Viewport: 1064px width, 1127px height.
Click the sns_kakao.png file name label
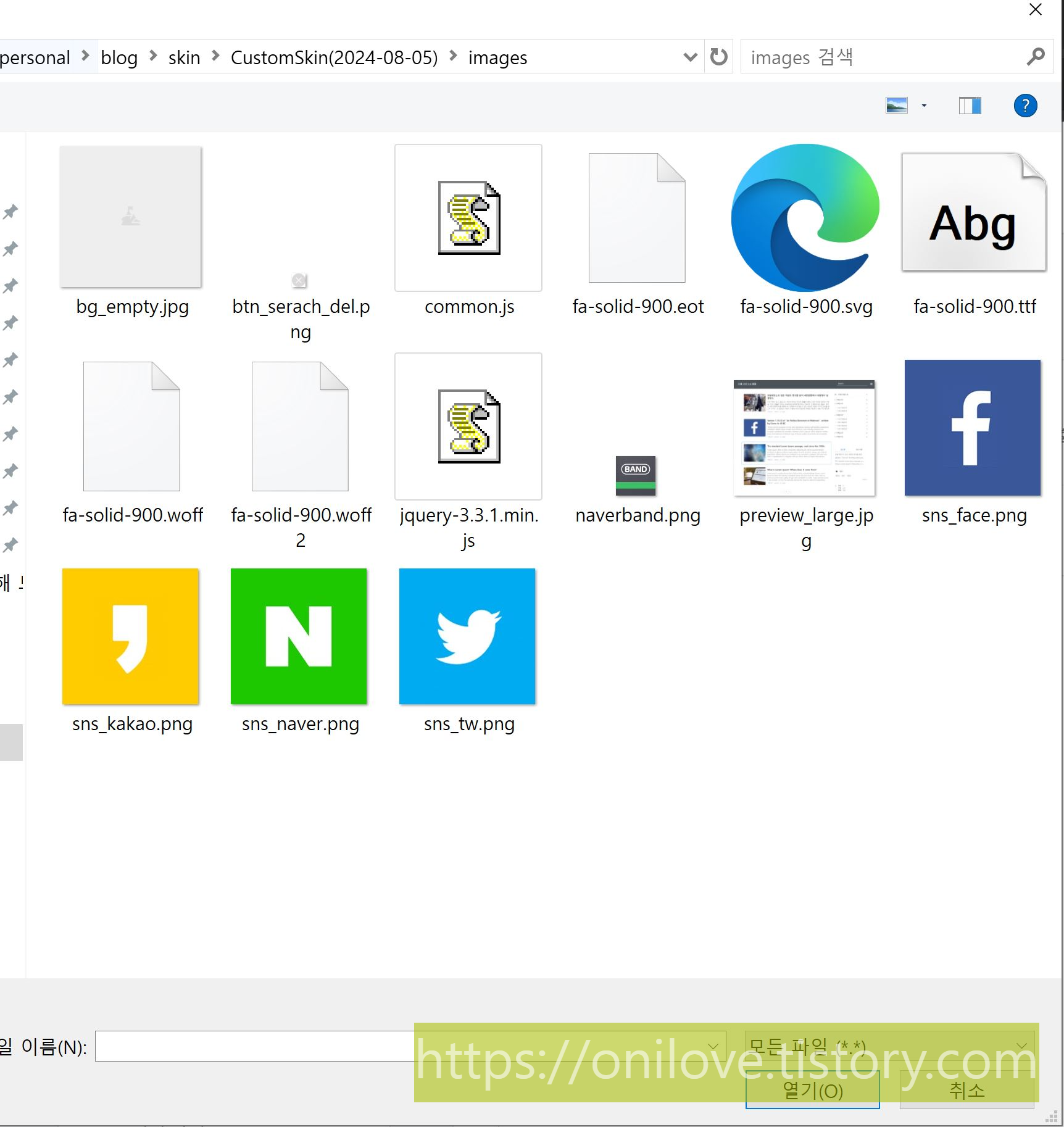[132, 723]
